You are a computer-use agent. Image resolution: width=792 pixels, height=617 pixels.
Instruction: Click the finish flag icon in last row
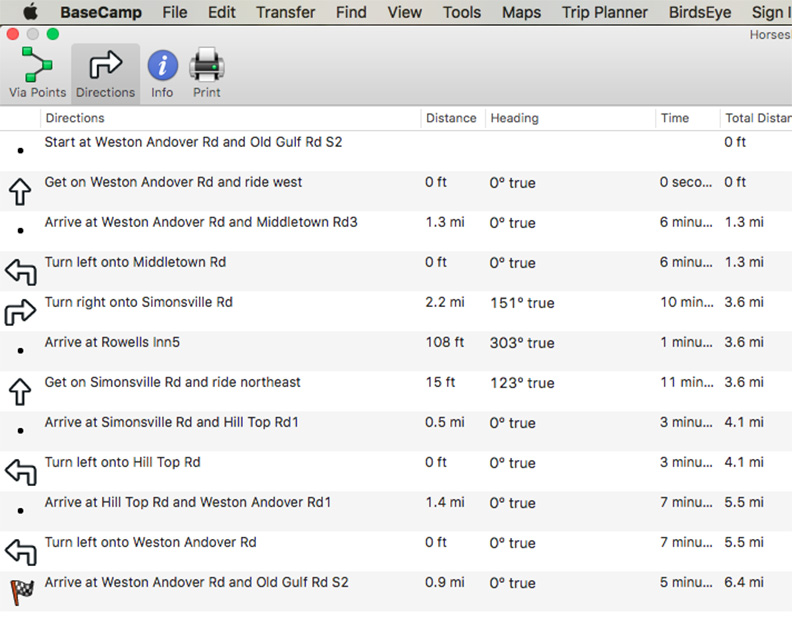[x=20, y=591]
